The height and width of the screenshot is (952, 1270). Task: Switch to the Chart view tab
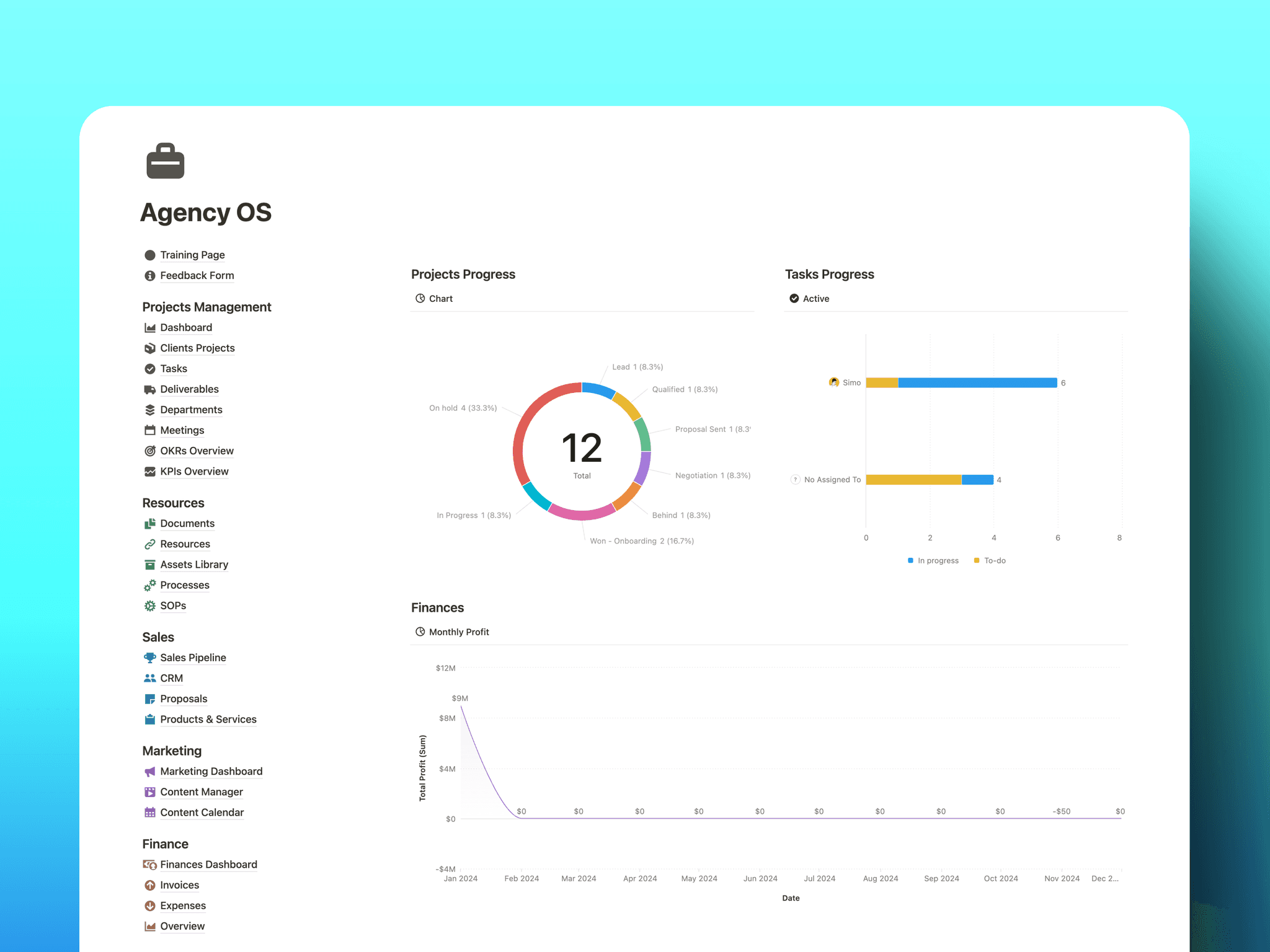pos(440,298)
